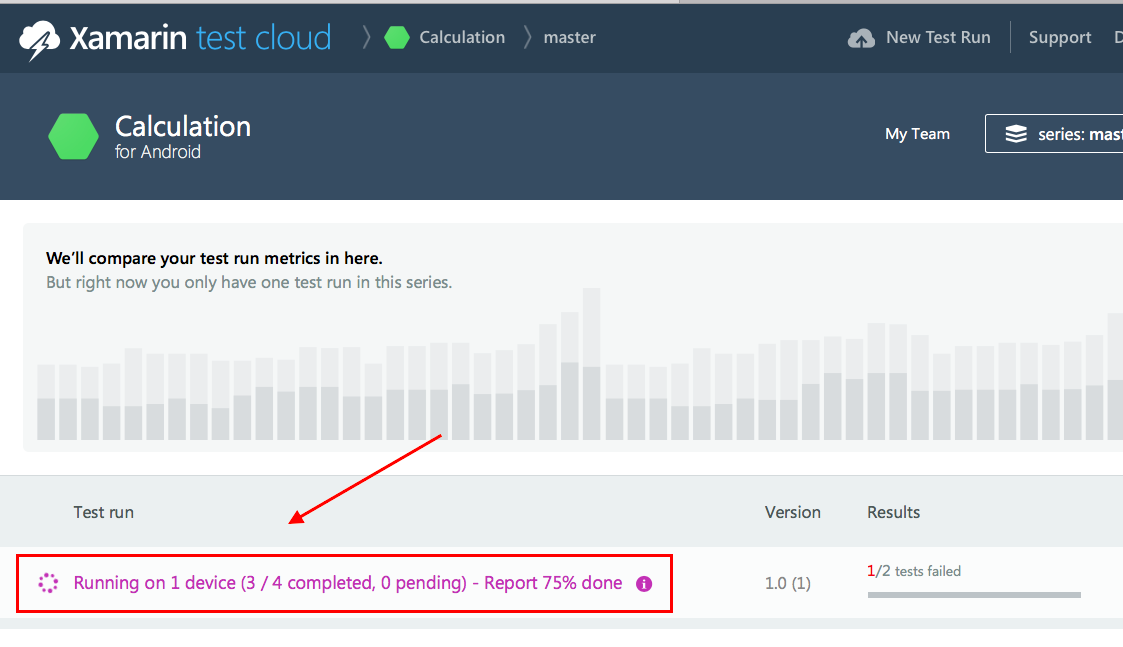
Task: Click the results progress bar
Action: 974,595
